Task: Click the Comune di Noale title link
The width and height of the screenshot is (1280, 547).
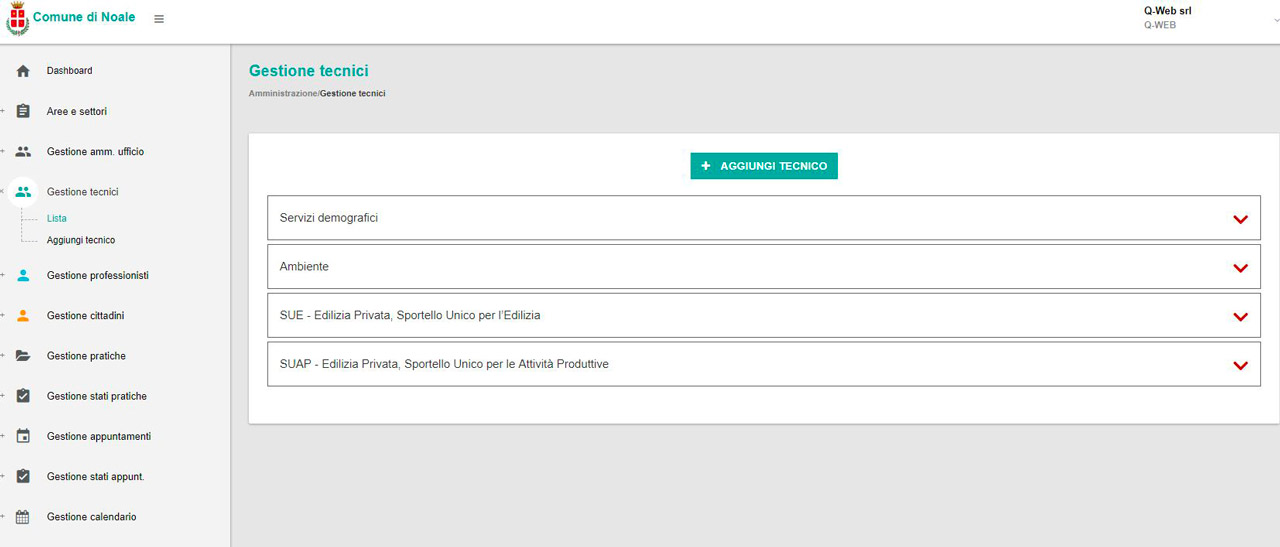Action: [x=84, y=17]
